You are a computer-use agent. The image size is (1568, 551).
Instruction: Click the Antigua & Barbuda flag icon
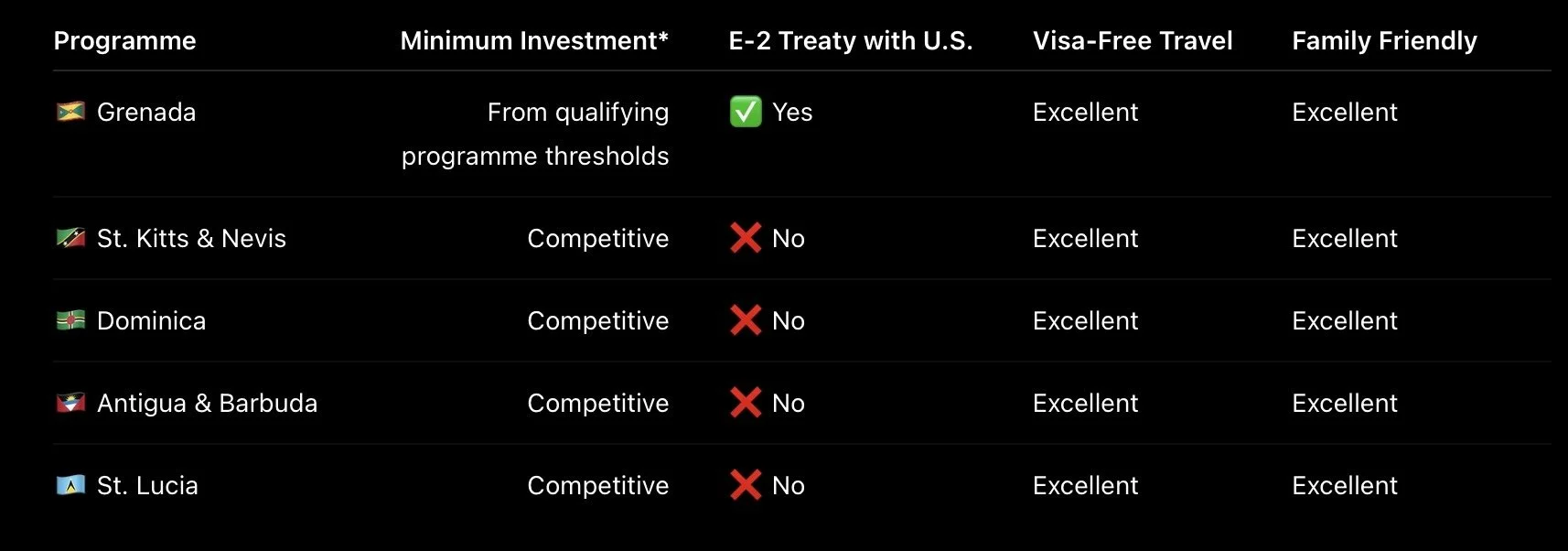coord(70,403)
